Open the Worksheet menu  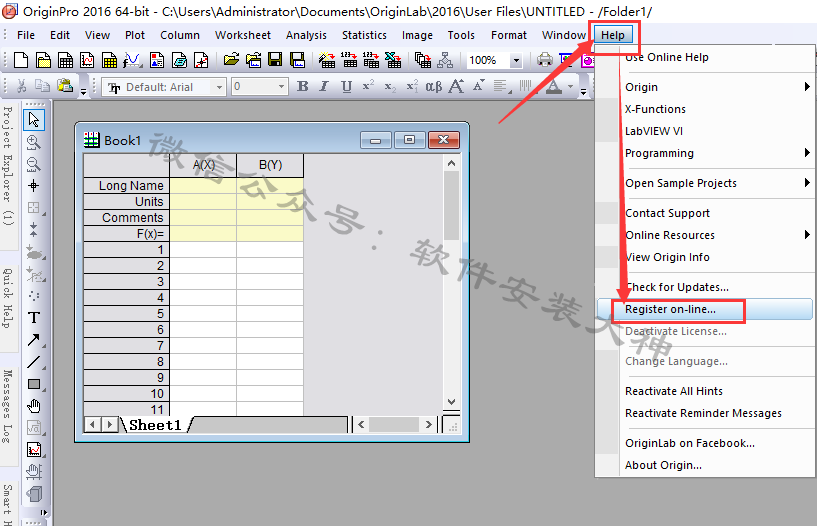click(243, 35)
